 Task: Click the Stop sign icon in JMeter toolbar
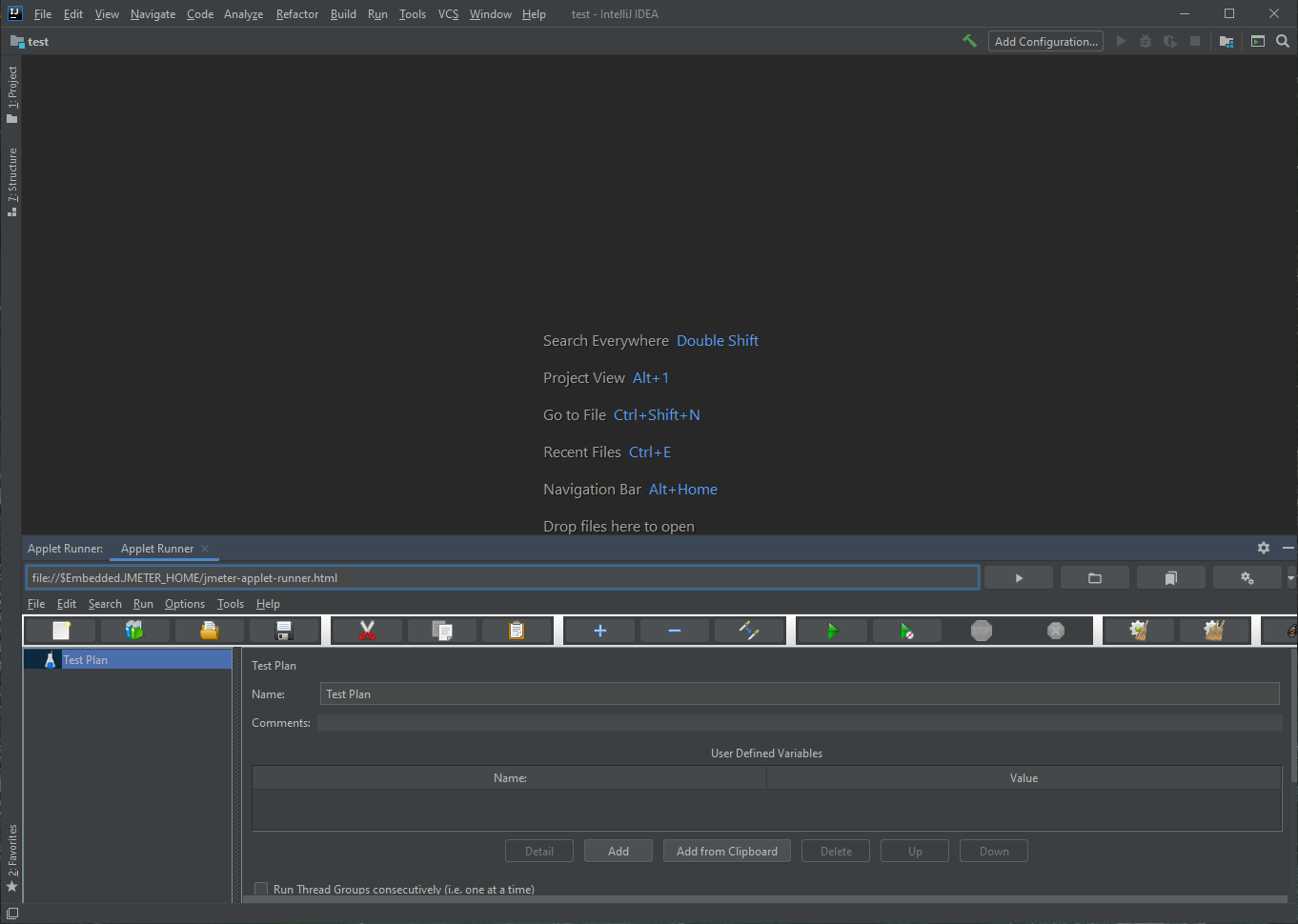[x=982, y=631]
